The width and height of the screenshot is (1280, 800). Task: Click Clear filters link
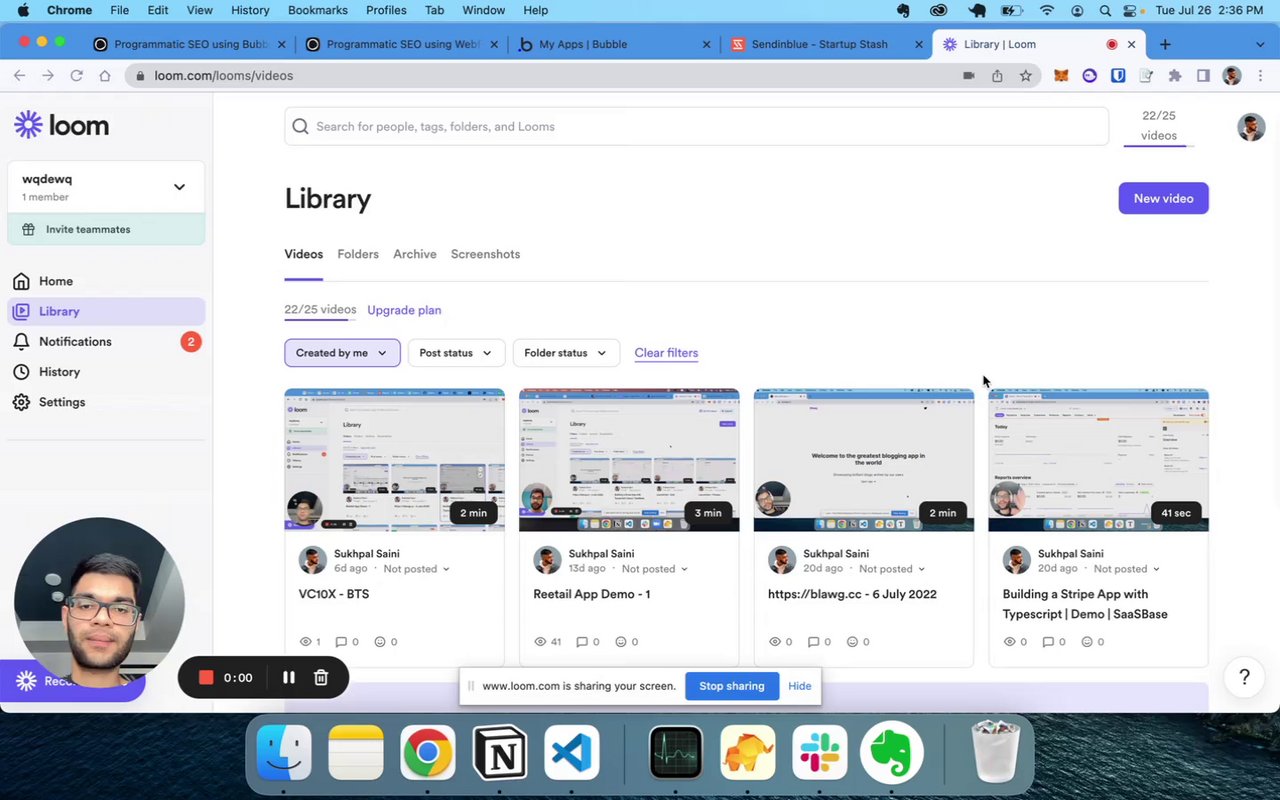point(666,352)
